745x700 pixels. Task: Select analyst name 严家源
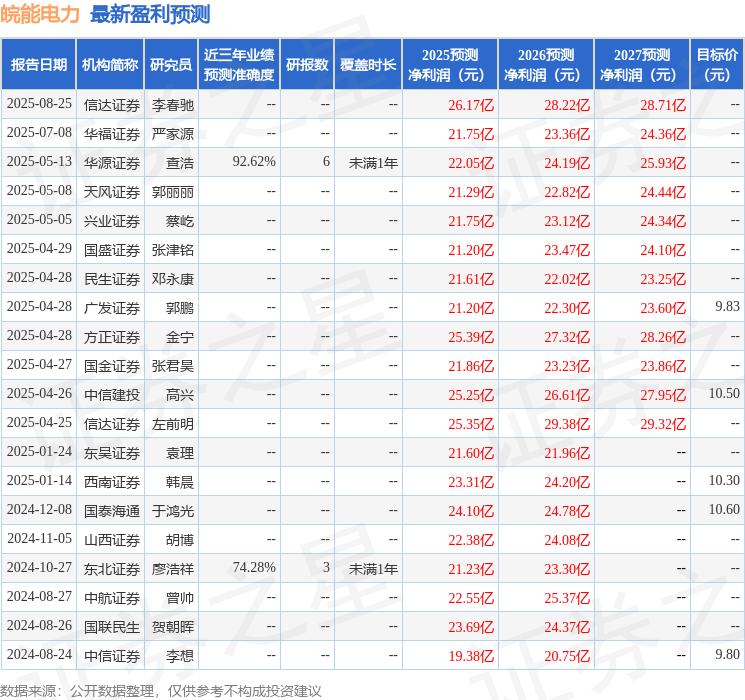point(172,134)
